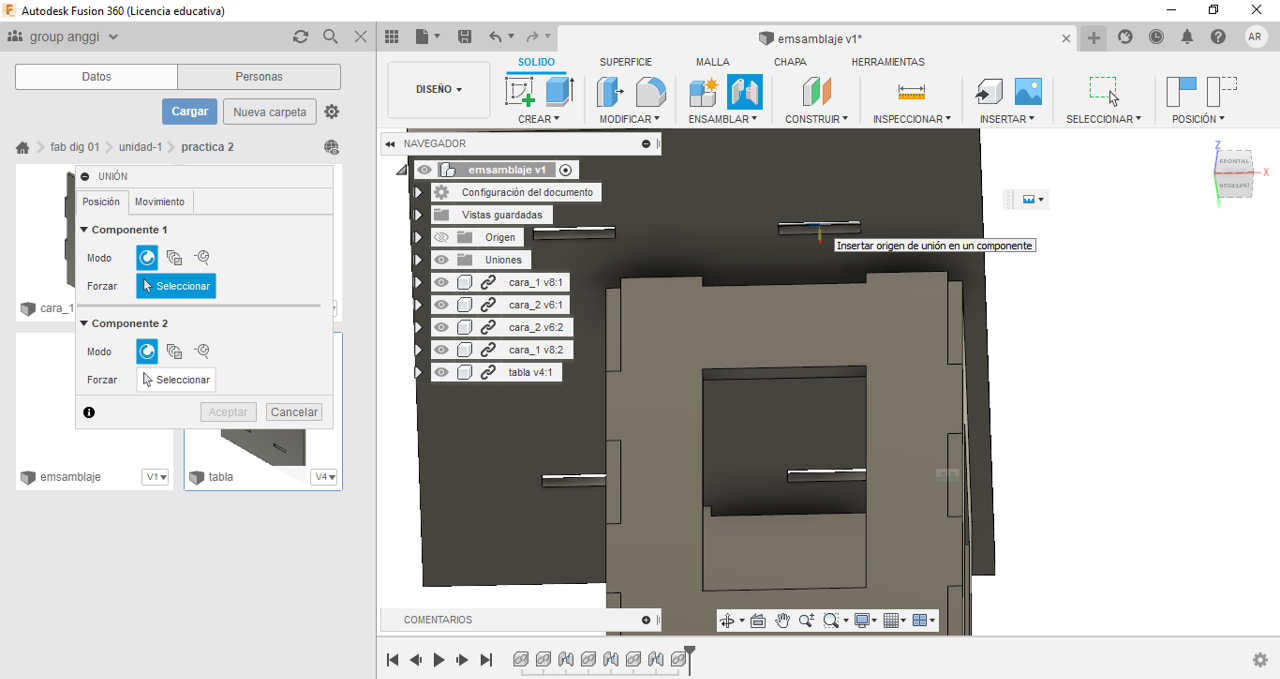Expand the Uniones folder in browser
Viewport: 1280px width, 679px height.
pyautogui.click(x=419, y=260)
